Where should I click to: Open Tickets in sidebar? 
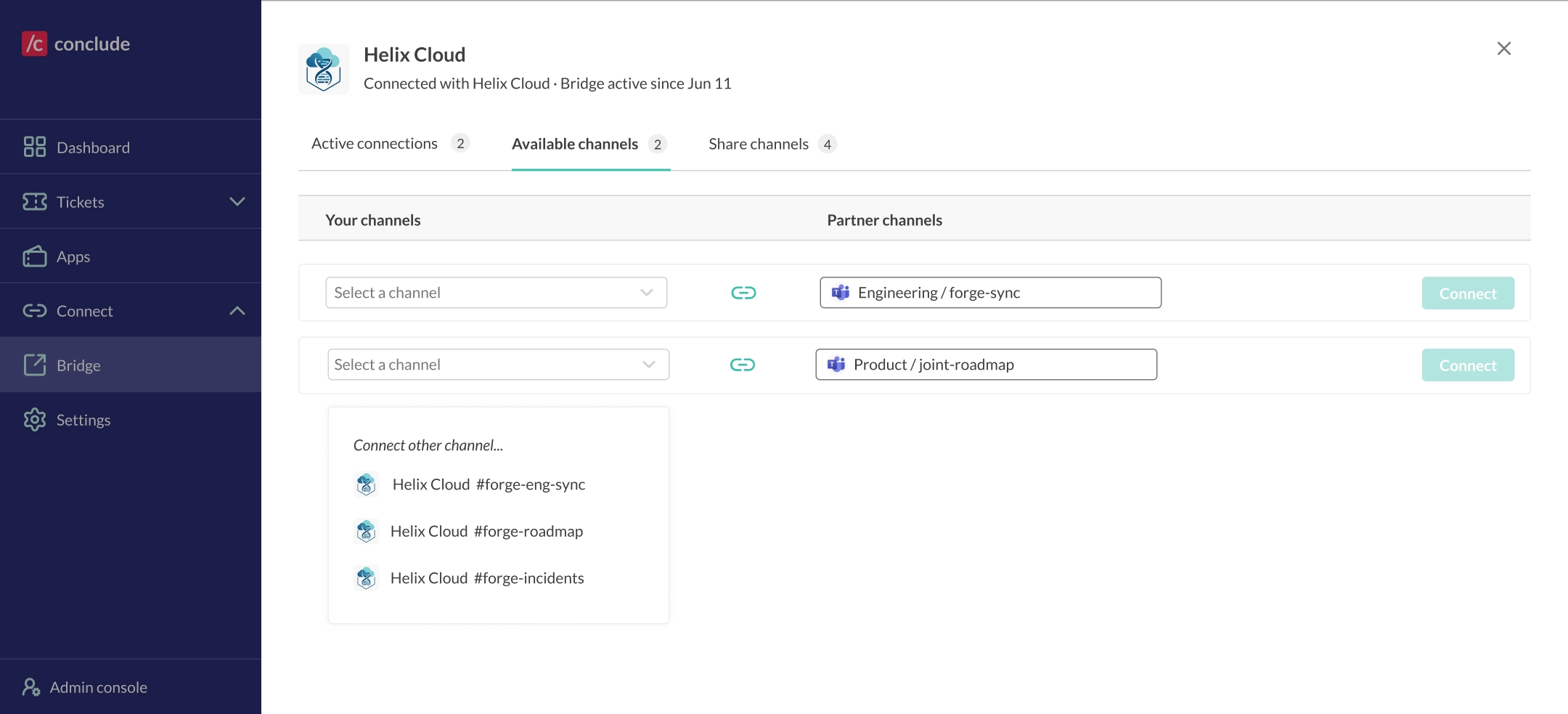click(131, 201)
